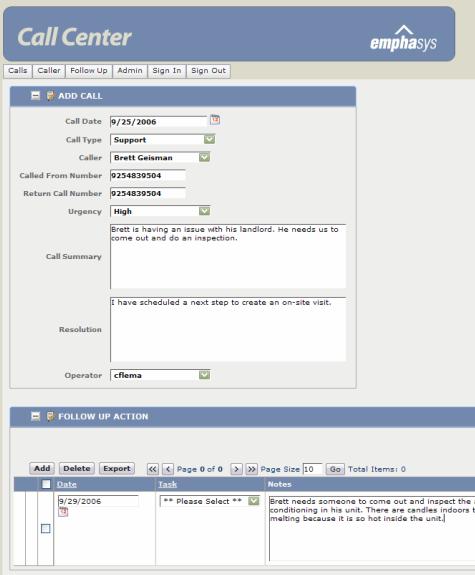475x575 pixels.
Task: Open the Call Date calendar picker icon
Action: click(215, 120)
